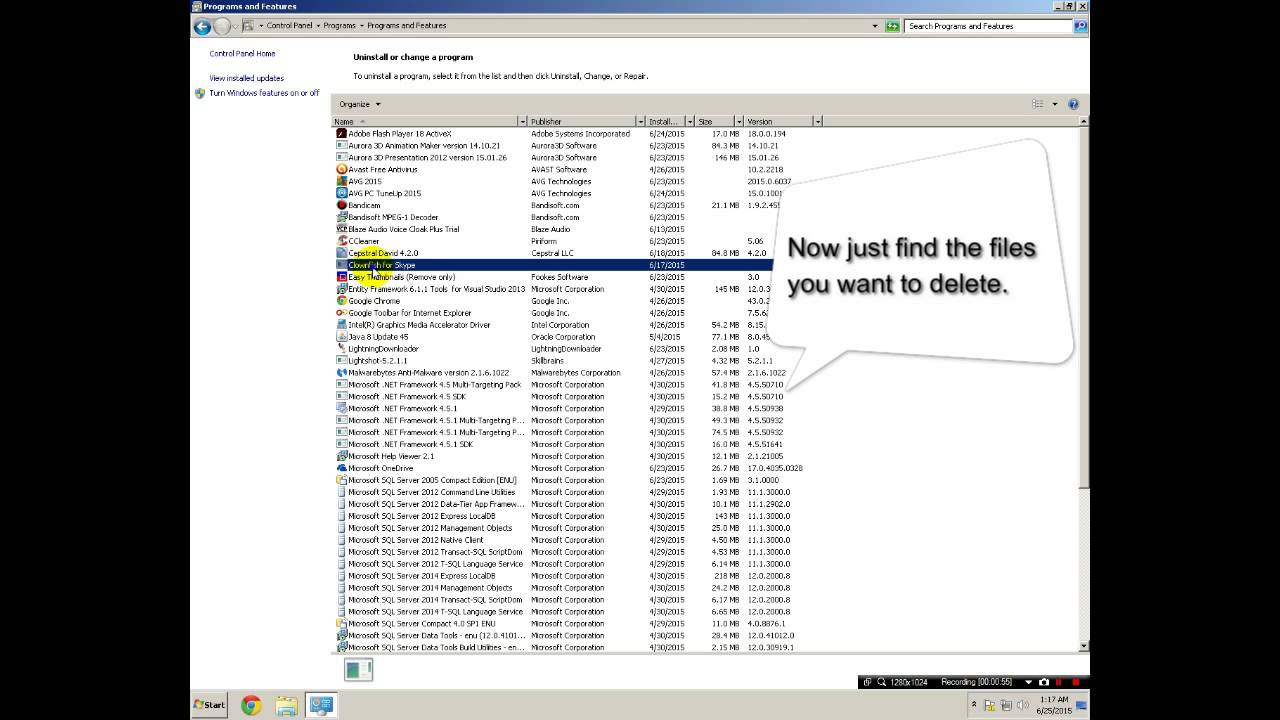The width and height of the screenshot is (1280, 720).
Task: Select the Google Toolbar for Internet Explorer icon
Action: 341,313
